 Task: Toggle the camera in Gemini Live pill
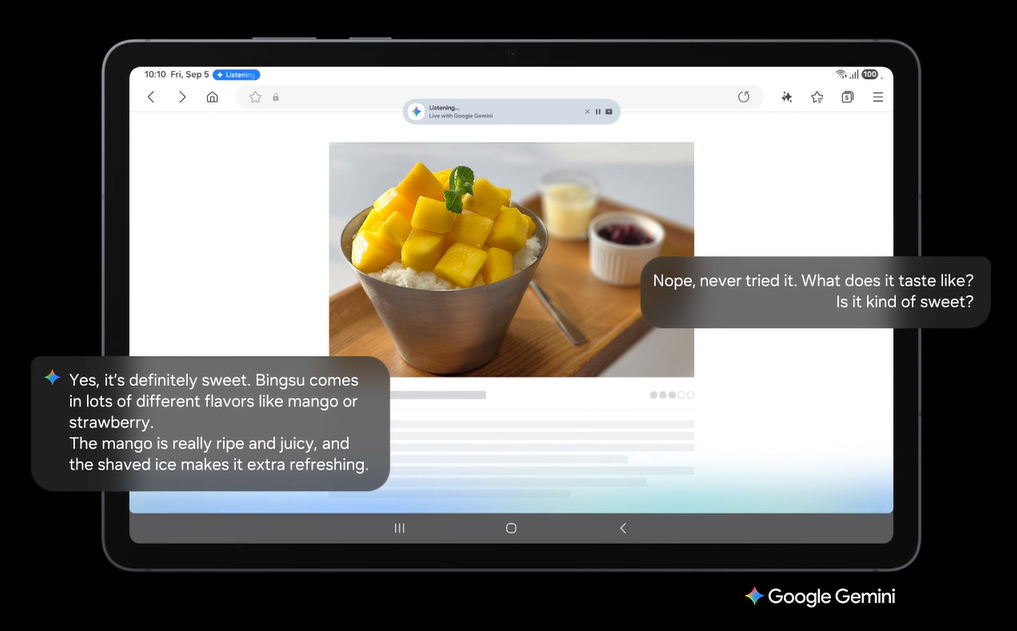[609, 112]
